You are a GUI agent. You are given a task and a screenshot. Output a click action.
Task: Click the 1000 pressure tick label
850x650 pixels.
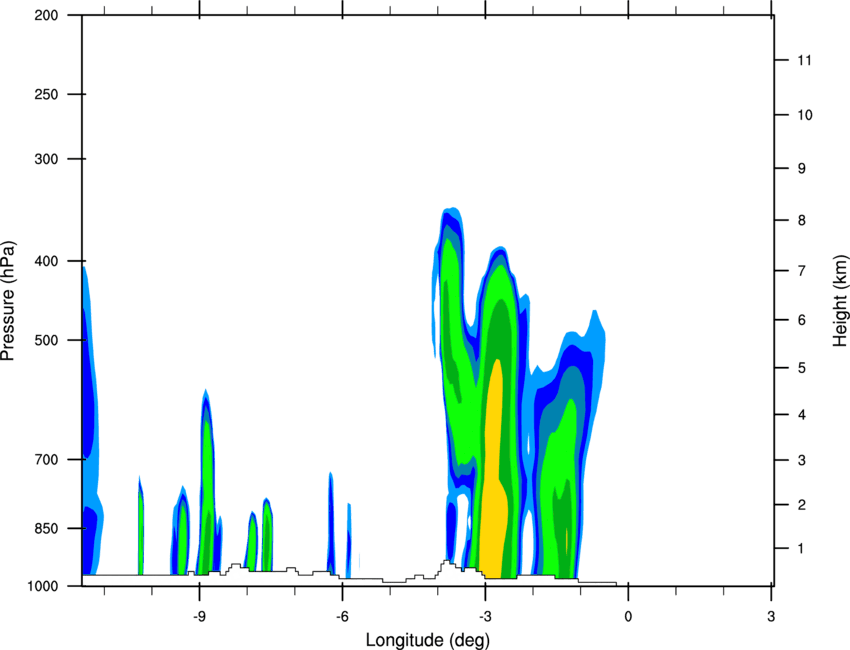tap(42, 586)
